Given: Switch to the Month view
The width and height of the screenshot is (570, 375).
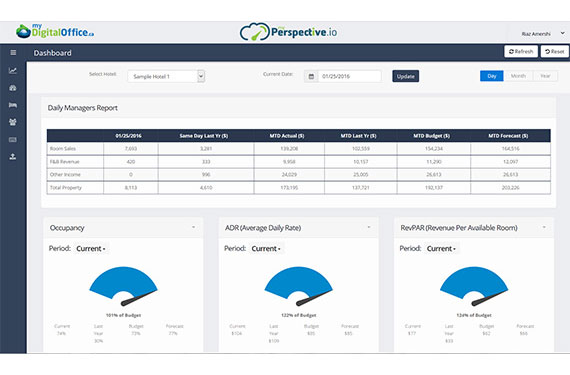Looking at the screenshot, I should 518,76.
